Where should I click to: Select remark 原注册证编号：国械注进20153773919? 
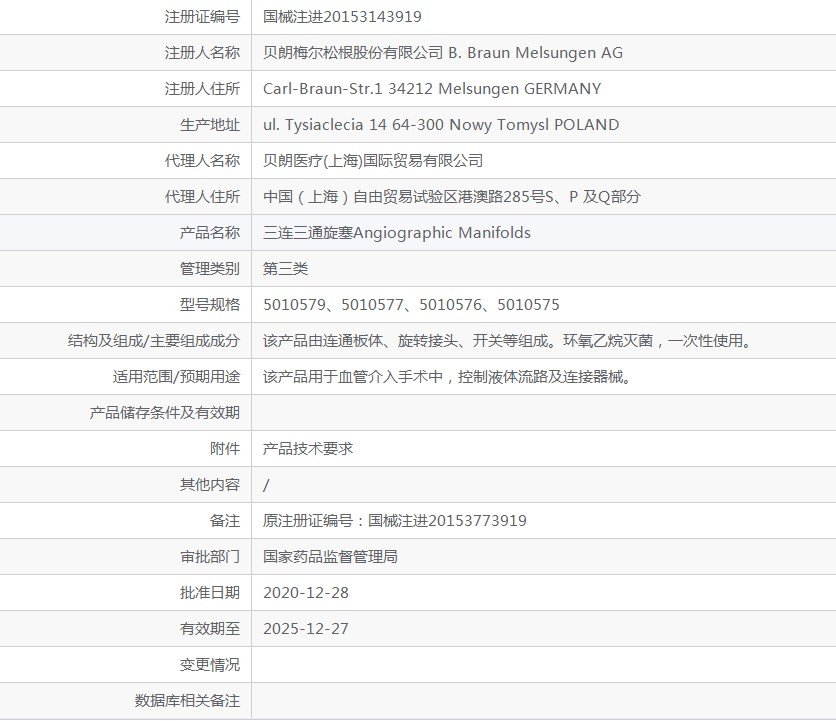395,520
